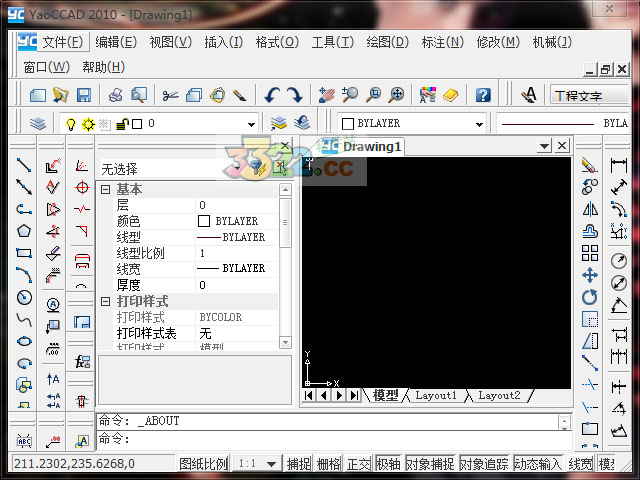The width and height of the screenshot is (640, 480).
Task: Toggle 正交 ortho mode
Action: click(x=359, y=464)
